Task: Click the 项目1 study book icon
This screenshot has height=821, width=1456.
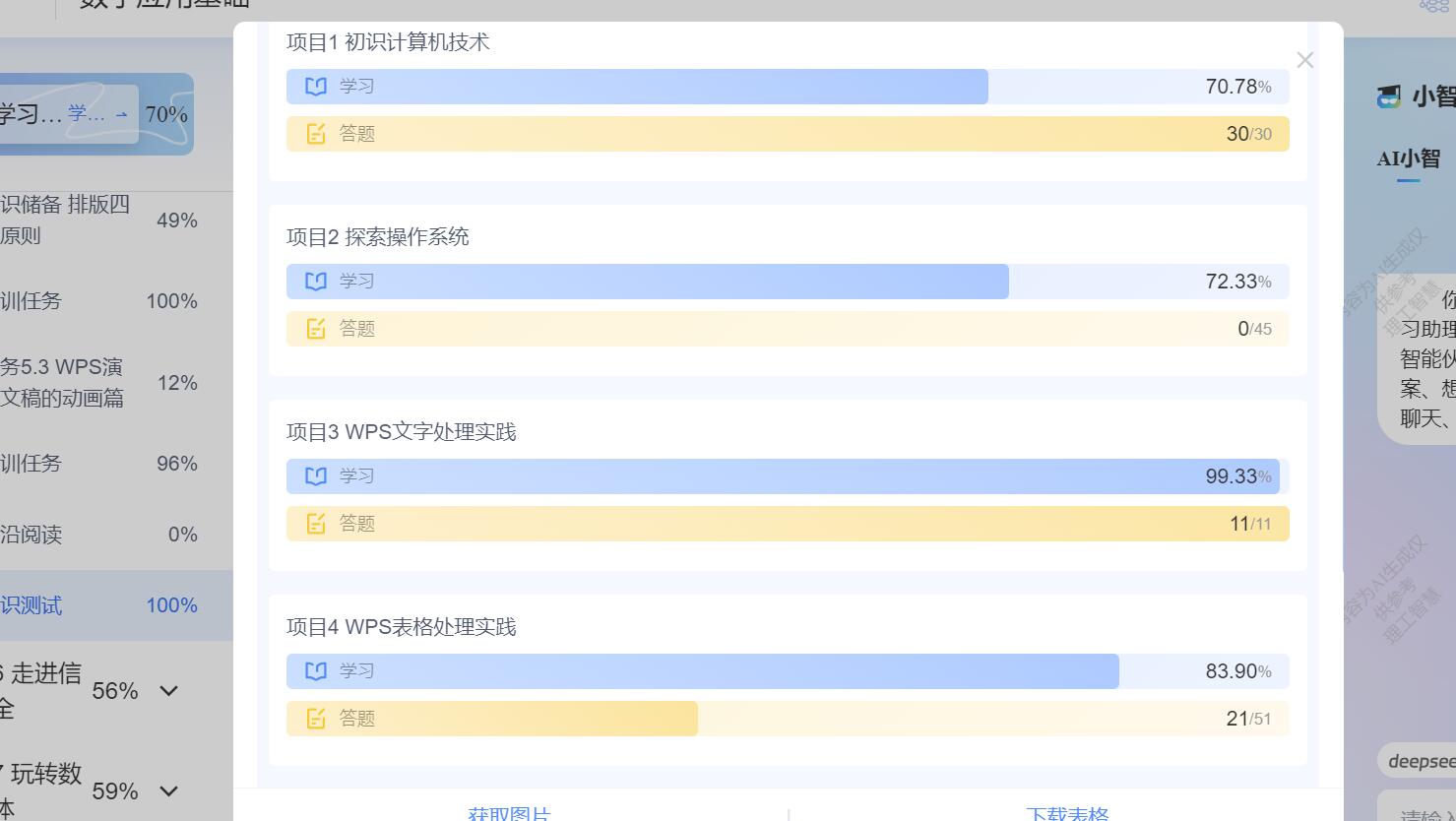Action: coord(316,87)
